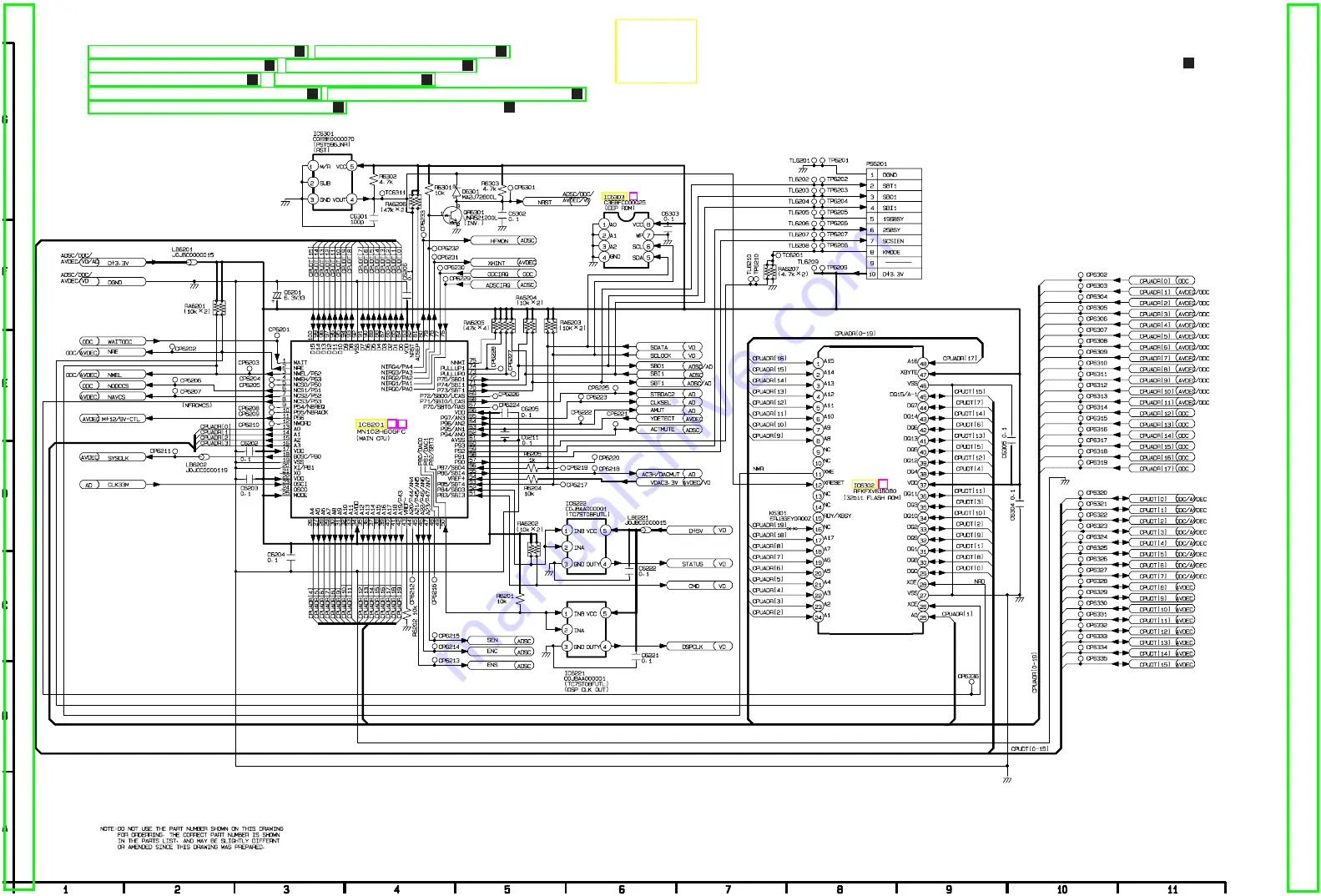Click the RA6201 resistor array label
The width and height of the screenshot is (1321, 896).
(194, 306)
